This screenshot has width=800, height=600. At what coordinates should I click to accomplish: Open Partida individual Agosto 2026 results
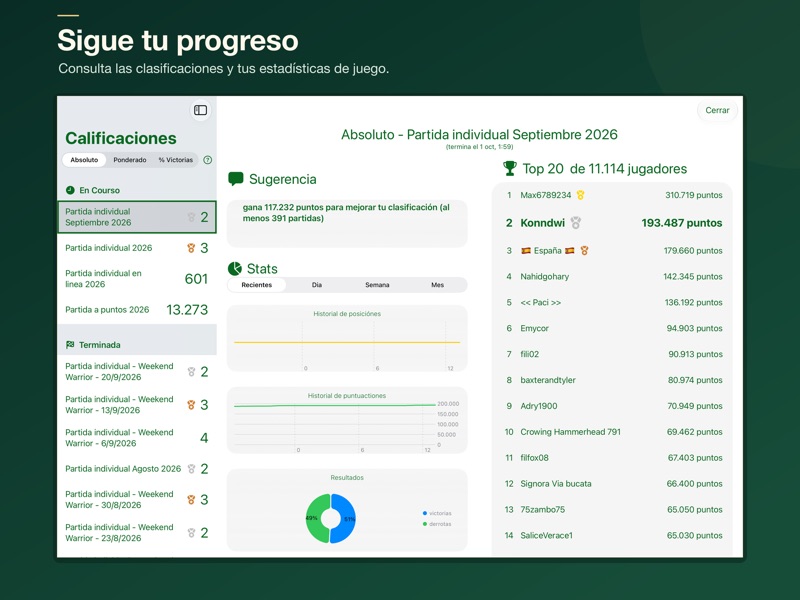click(x=137, y=469)
